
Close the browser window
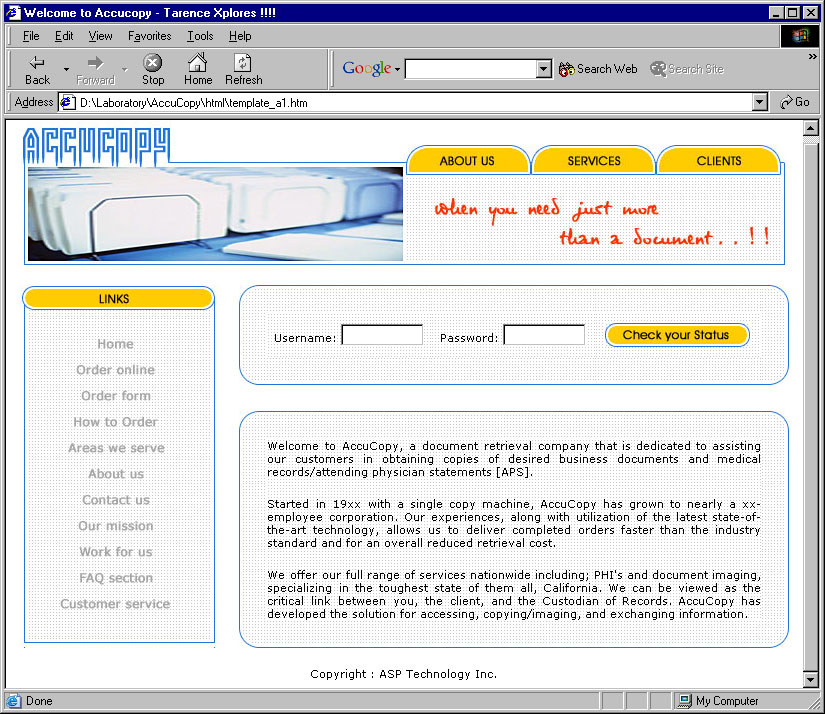pyautogui.click(x=811, y=13)
